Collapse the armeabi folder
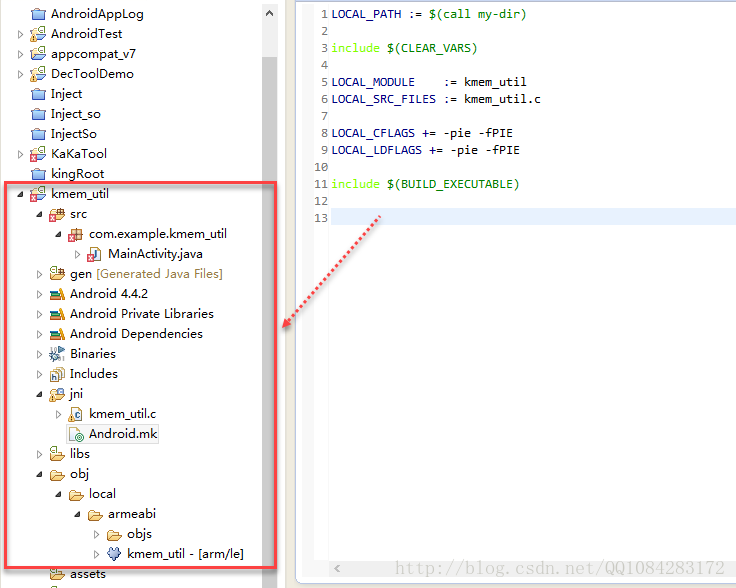This screenshot has width=736, height=588. [x=77, y=515]
